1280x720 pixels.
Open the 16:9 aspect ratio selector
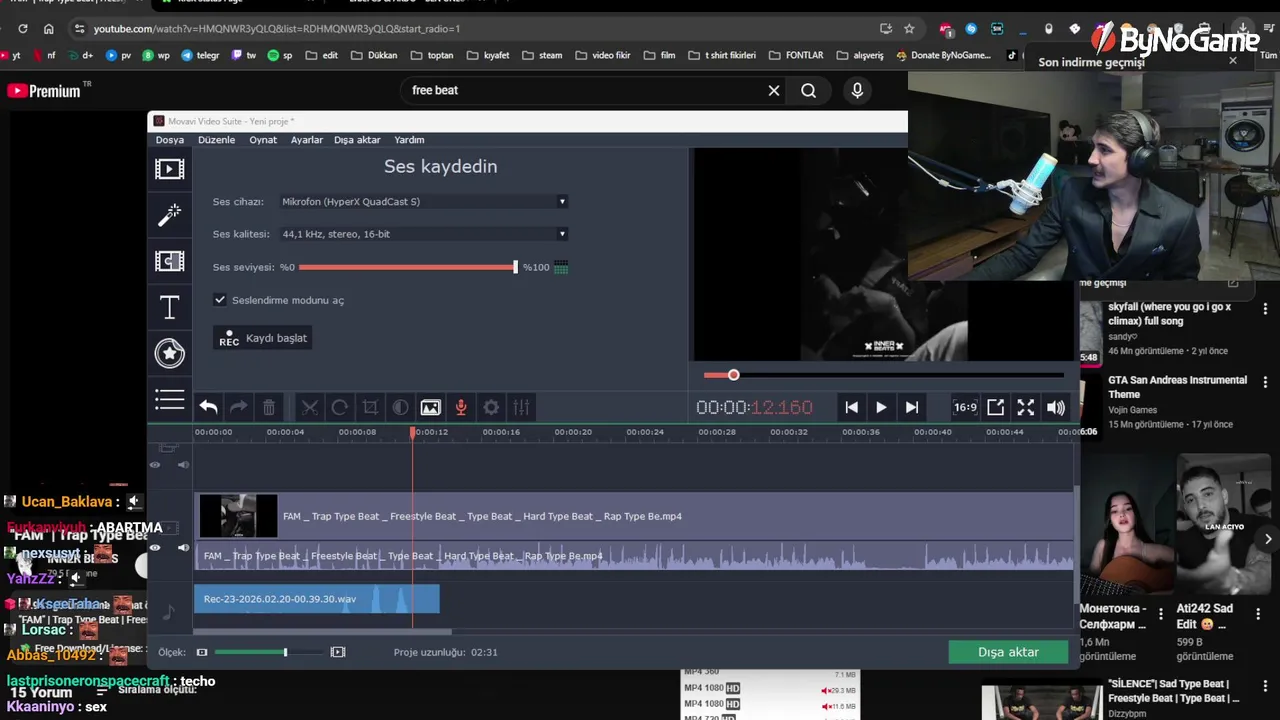coord(965,407)
